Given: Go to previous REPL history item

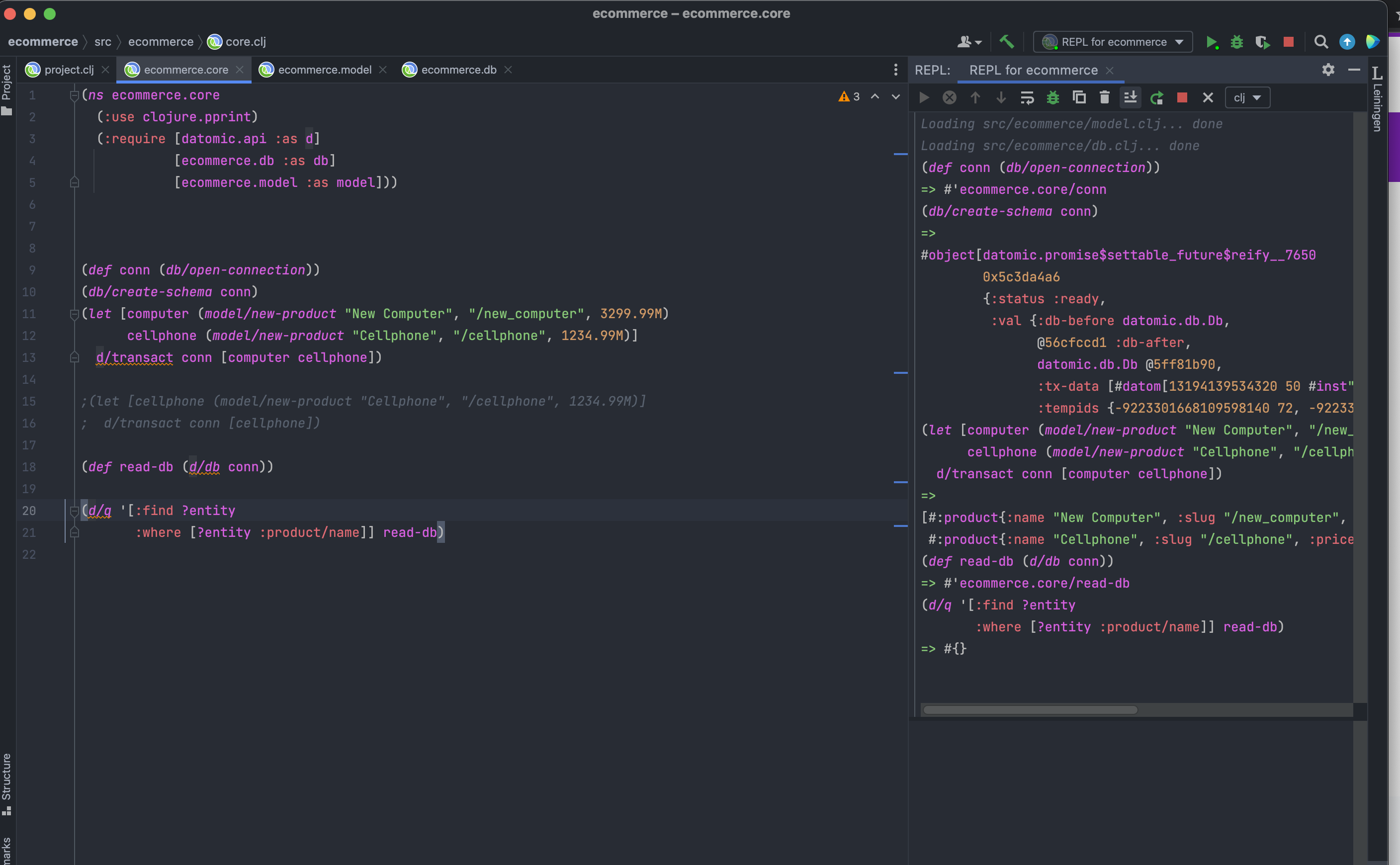Looking at the screenshot, I should point(975,98).
